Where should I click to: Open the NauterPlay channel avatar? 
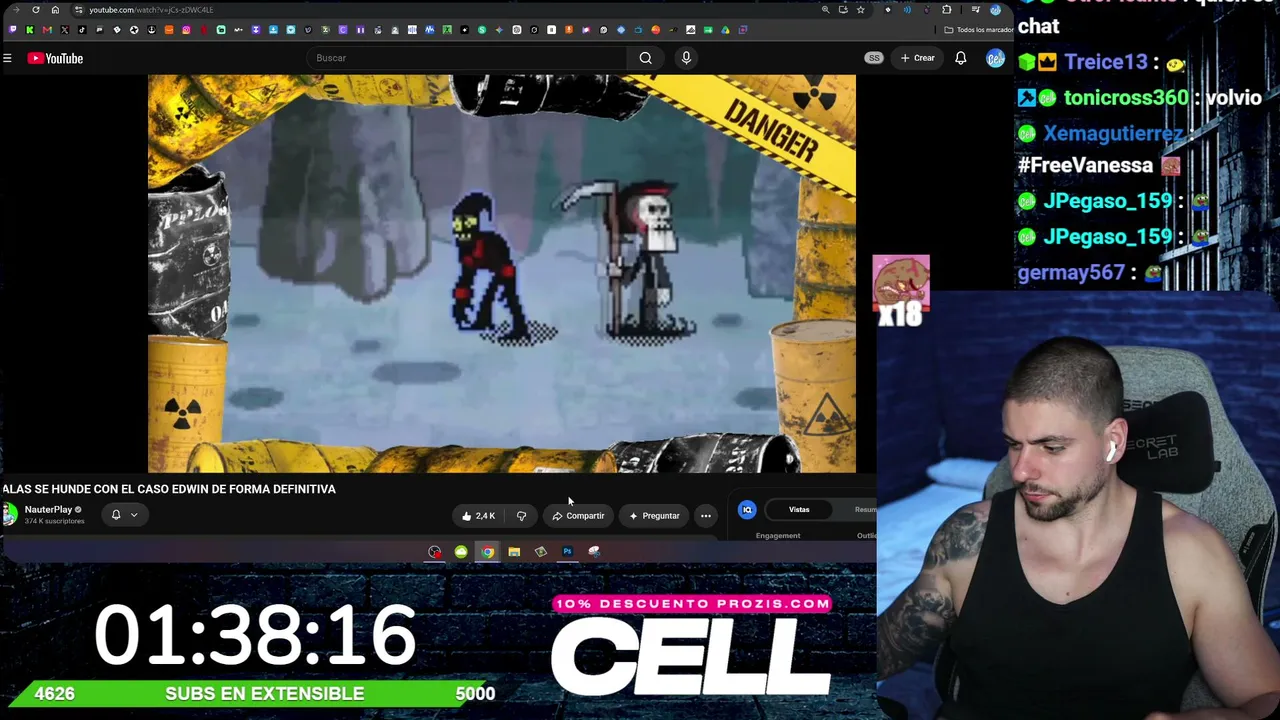click(x=10, y=514)
